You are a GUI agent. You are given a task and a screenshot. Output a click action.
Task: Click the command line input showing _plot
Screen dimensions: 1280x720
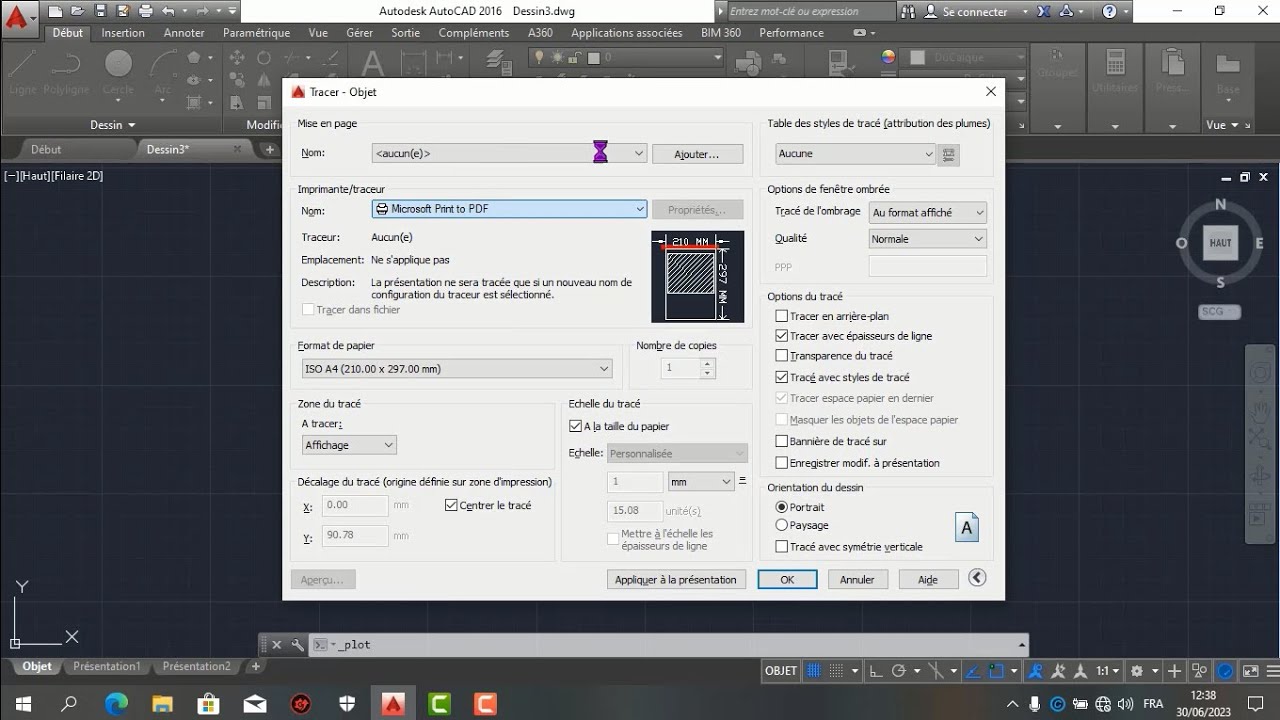[x=667, y=645]
